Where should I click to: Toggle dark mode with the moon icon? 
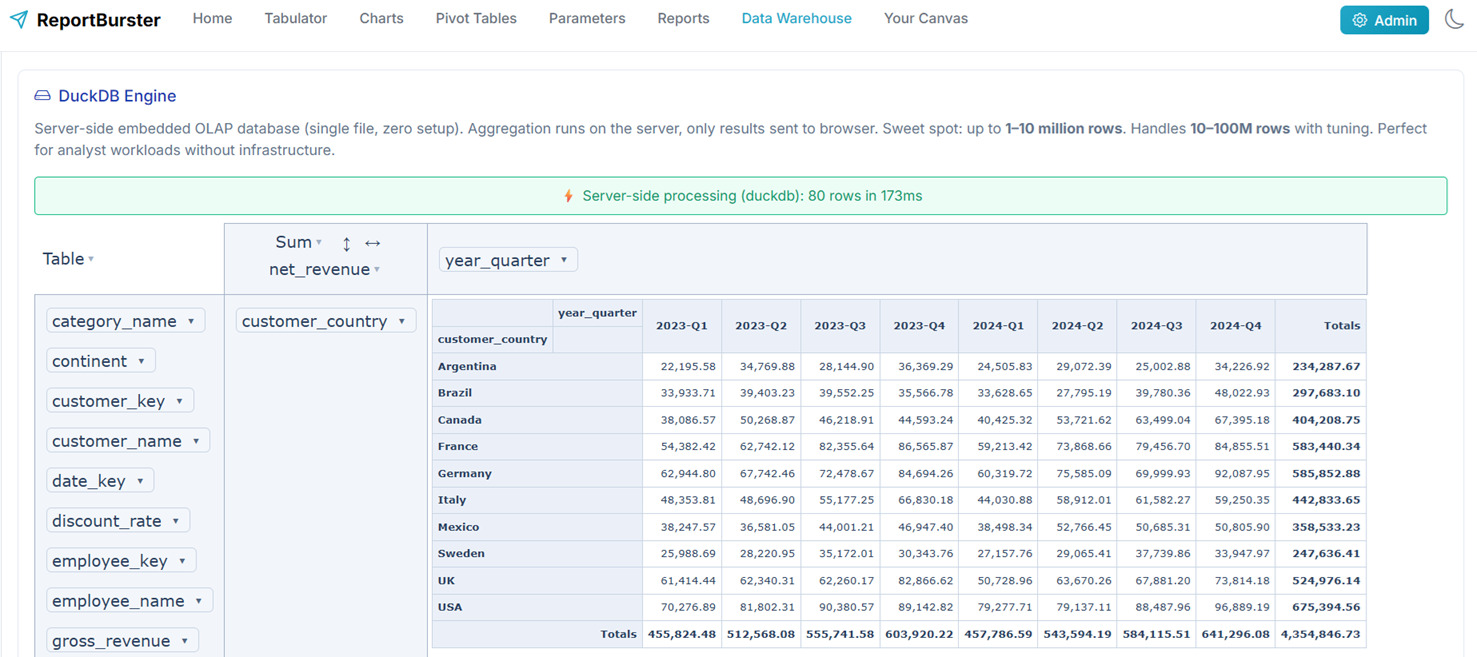(x=1454, y=19)
